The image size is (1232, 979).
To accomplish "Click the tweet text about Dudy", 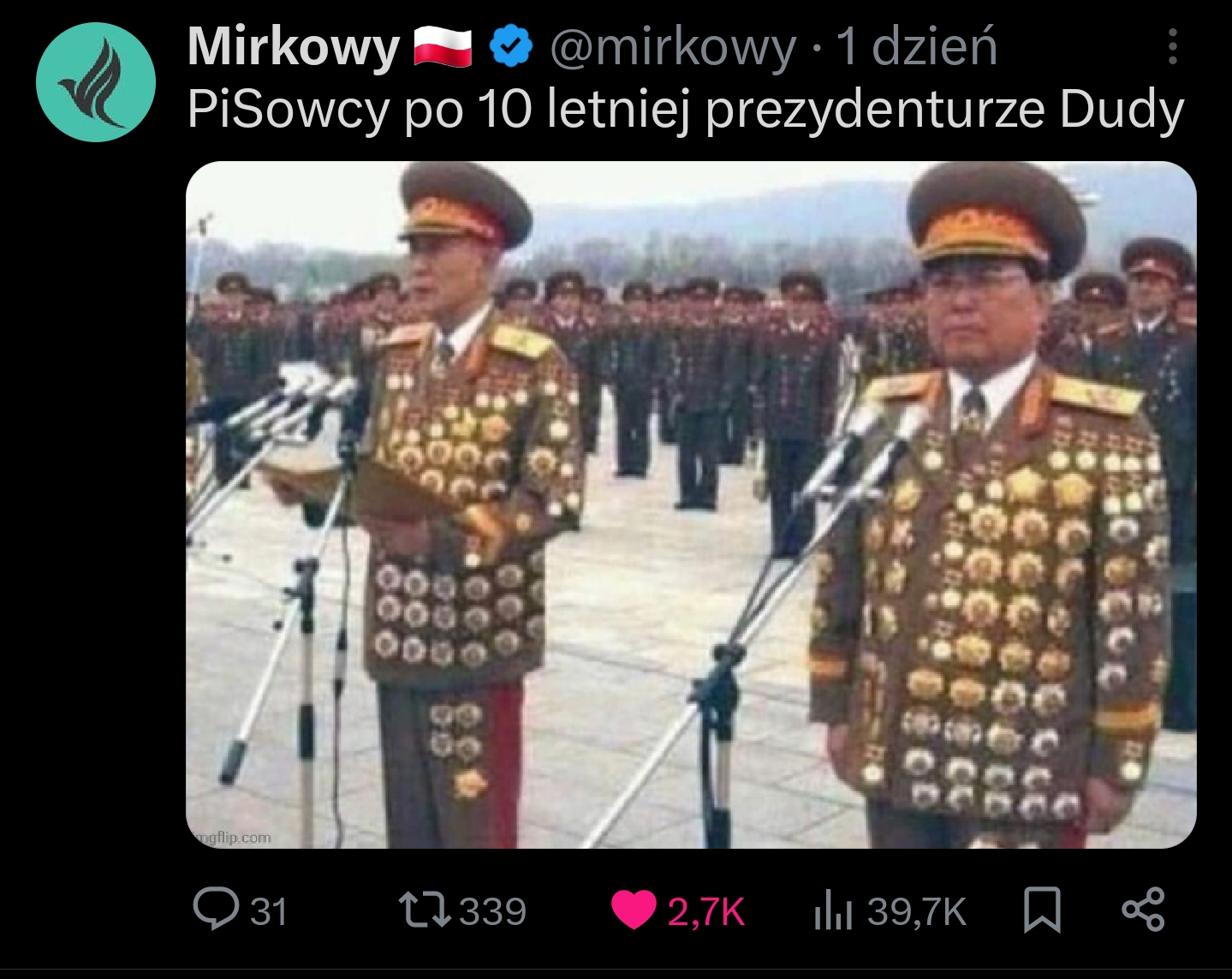I will (x=686, y=110).
